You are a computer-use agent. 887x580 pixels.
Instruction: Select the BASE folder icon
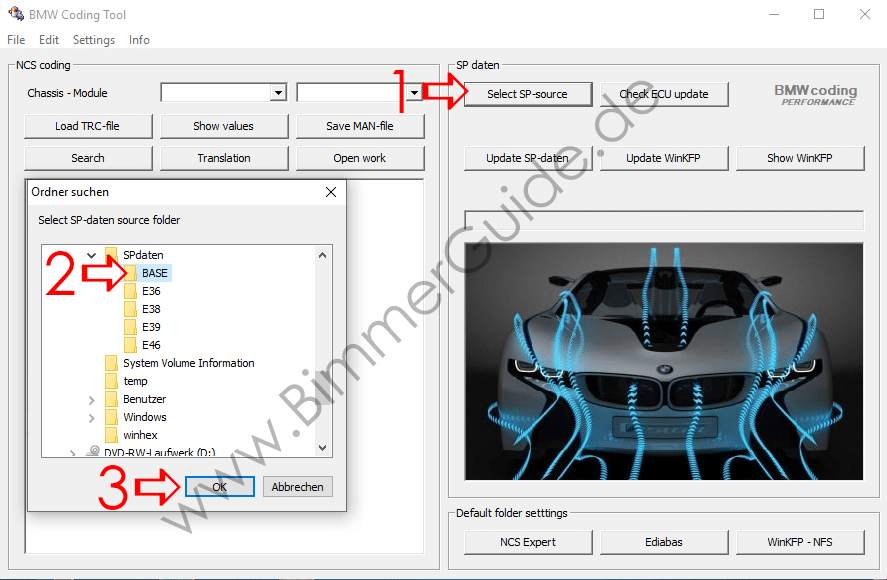tap(130, 273)
